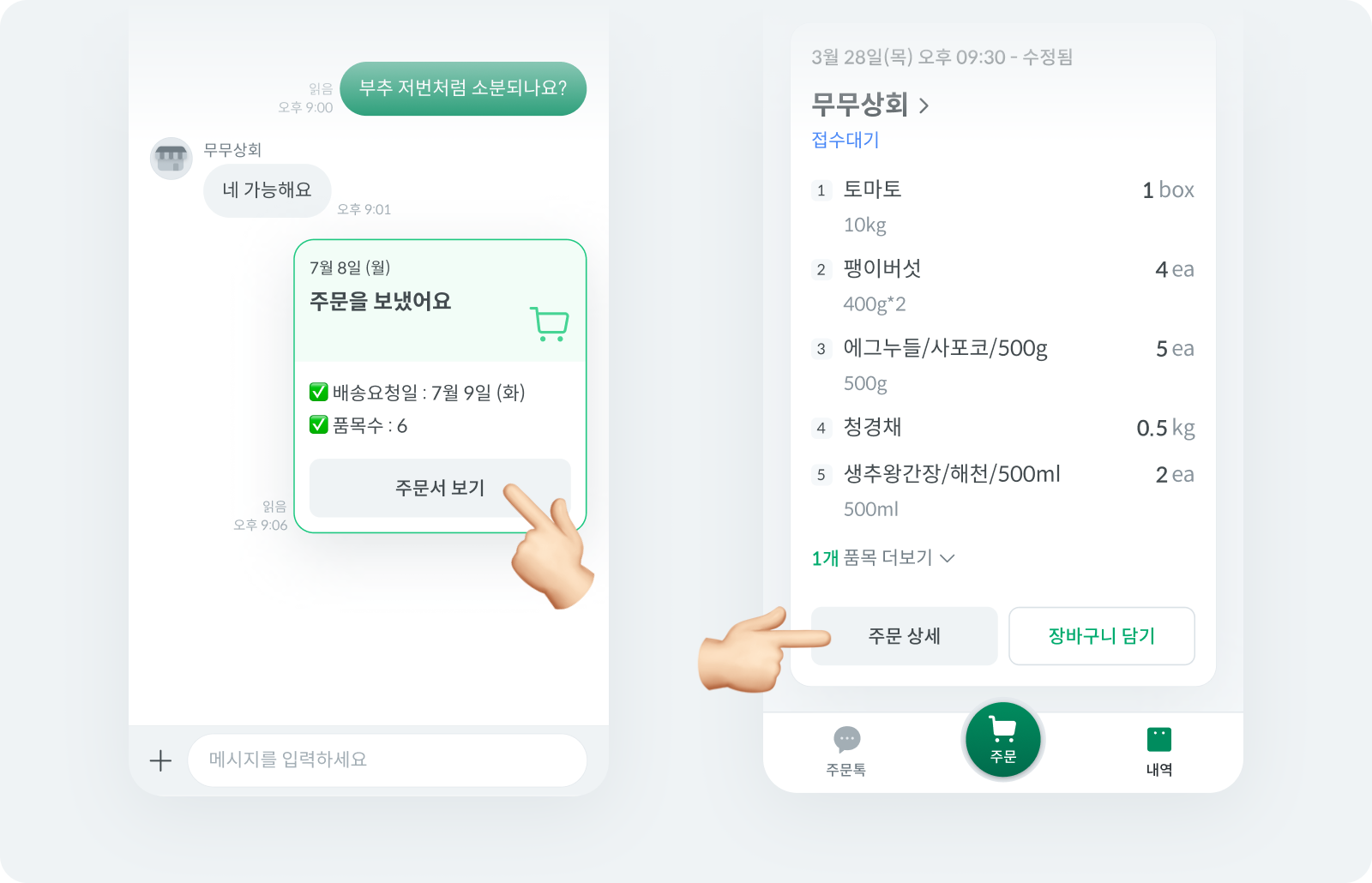
Task: Click the 품목수 green check mark
Action: (x=319, y=424)
